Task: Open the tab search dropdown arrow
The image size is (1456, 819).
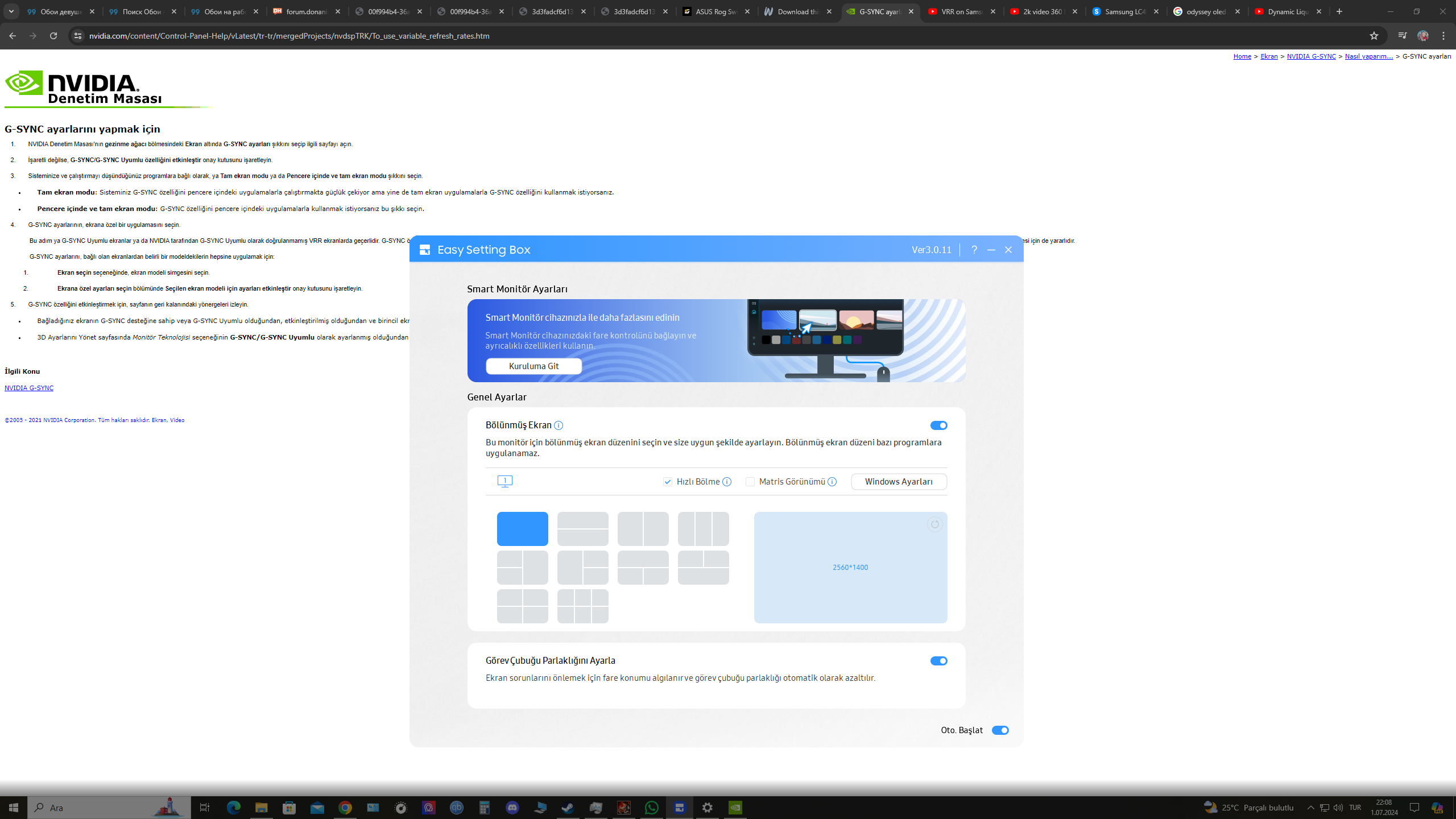Action: 11,11
